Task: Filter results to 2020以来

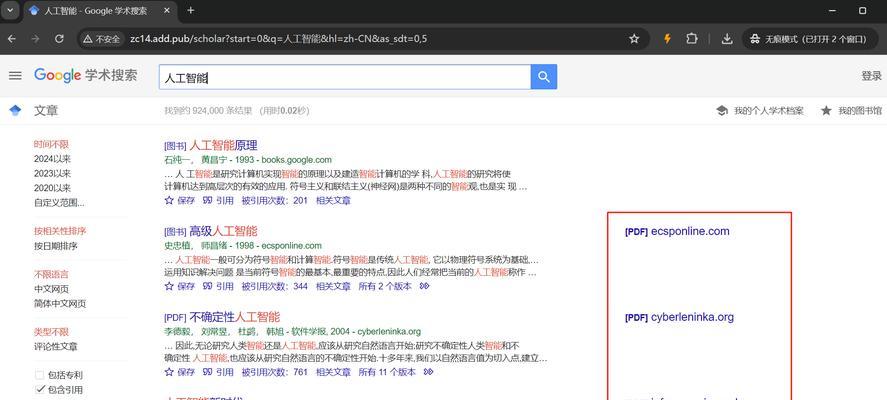Action: (52, 188)
